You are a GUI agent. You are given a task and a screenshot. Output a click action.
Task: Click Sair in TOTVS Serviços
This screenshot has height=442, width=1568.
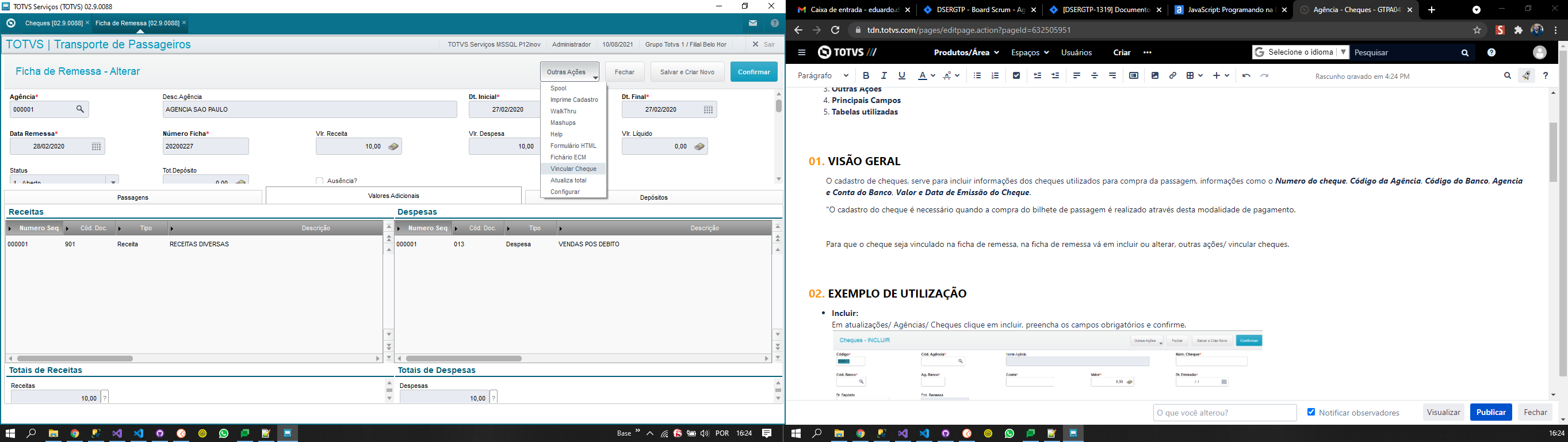click(763, 44)
